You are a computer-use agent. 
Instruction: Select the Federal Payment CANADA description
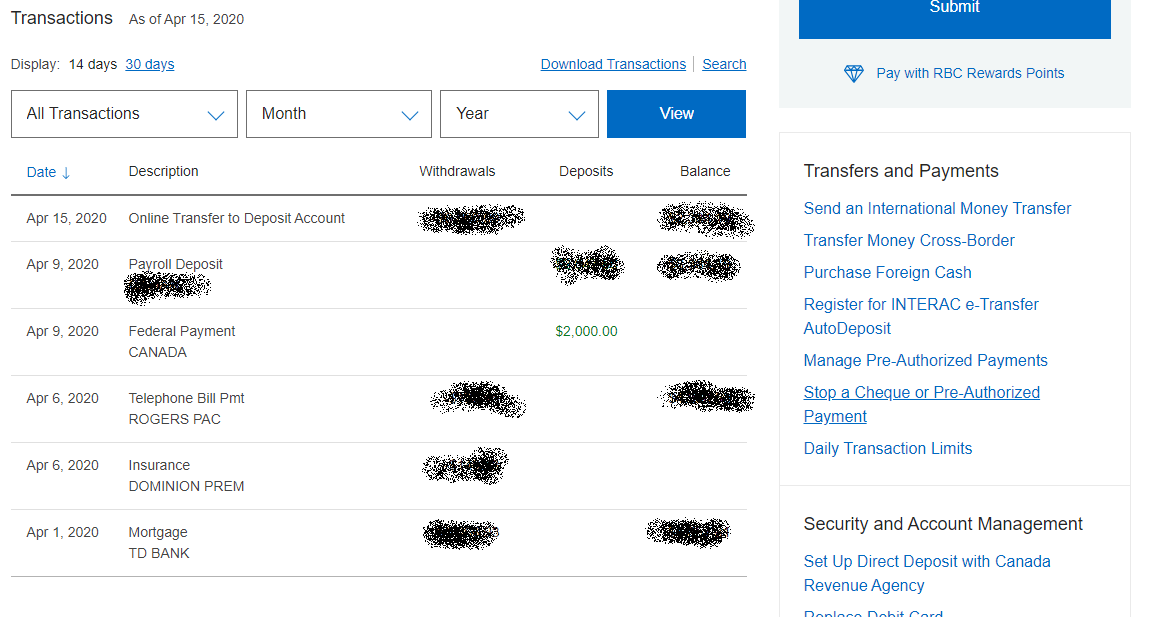coord(182,342)
